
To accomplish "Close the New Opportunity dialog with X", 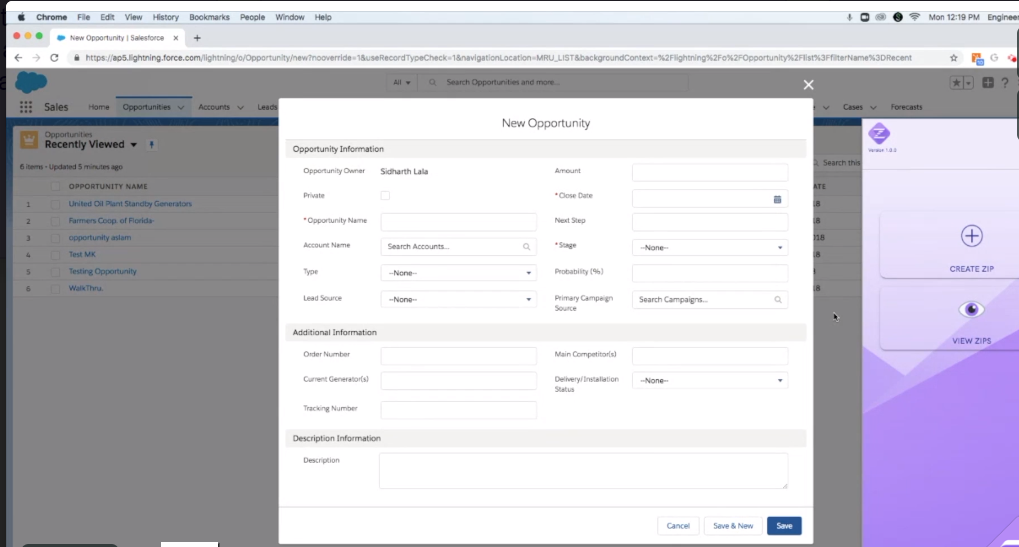I will 808,85.
